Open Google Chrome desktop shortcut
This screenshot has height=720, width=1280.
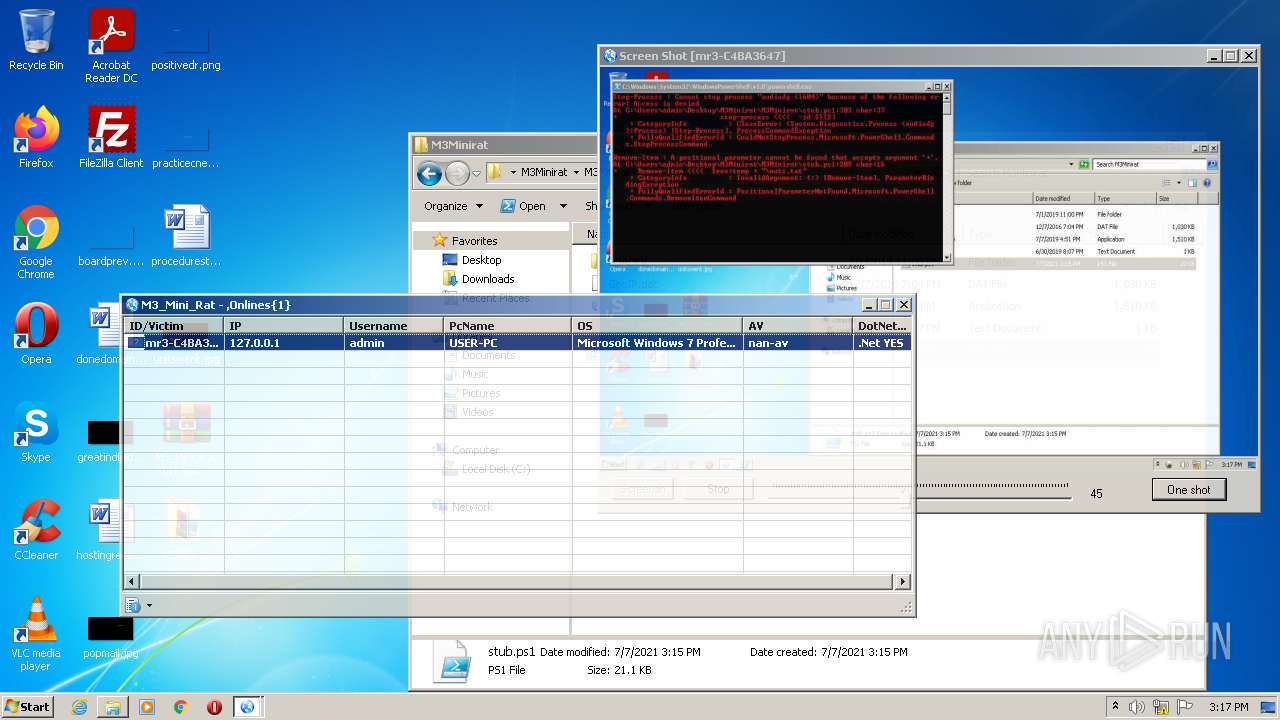36,243
